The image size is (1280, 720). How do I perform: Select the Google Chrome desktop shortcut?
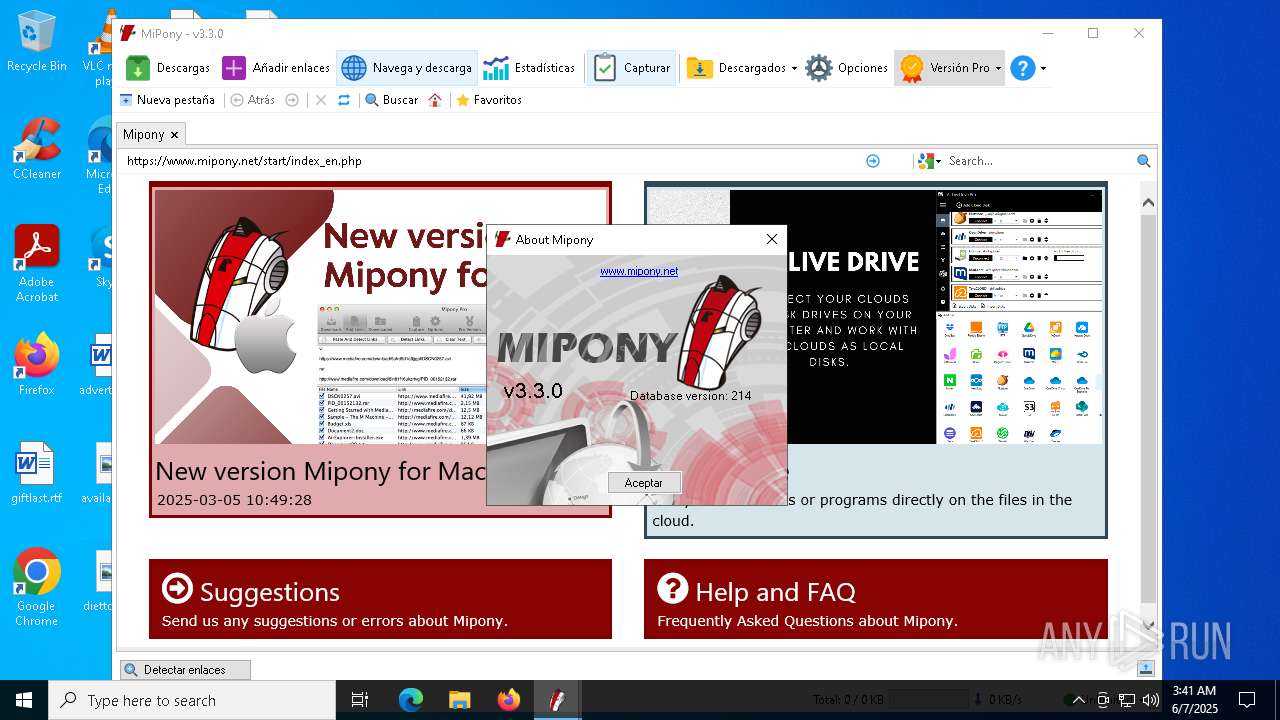(x=37, y=587)
